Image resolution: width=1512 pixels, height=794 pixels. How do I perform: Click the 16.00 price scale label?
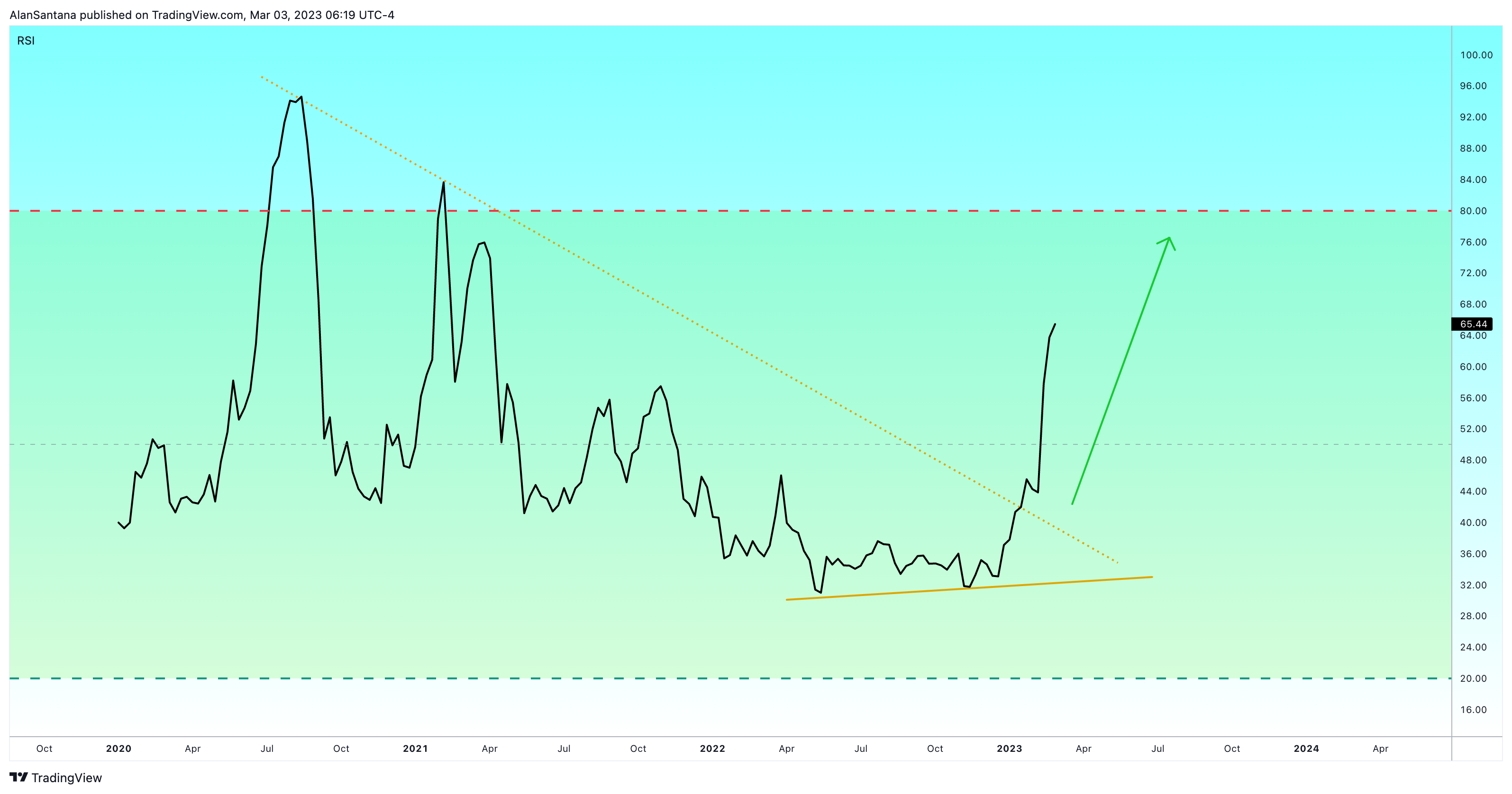point(1473,710)
